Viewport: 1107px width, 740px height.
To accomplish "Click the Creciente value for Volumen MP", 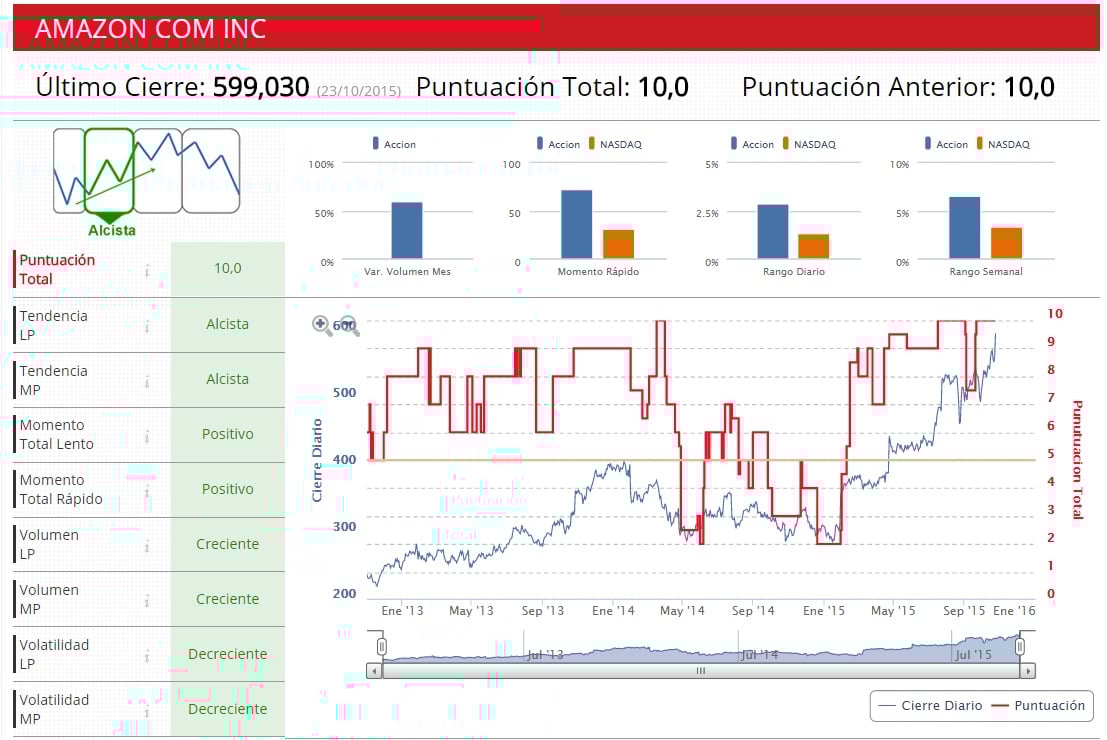I will coord(227,600).
